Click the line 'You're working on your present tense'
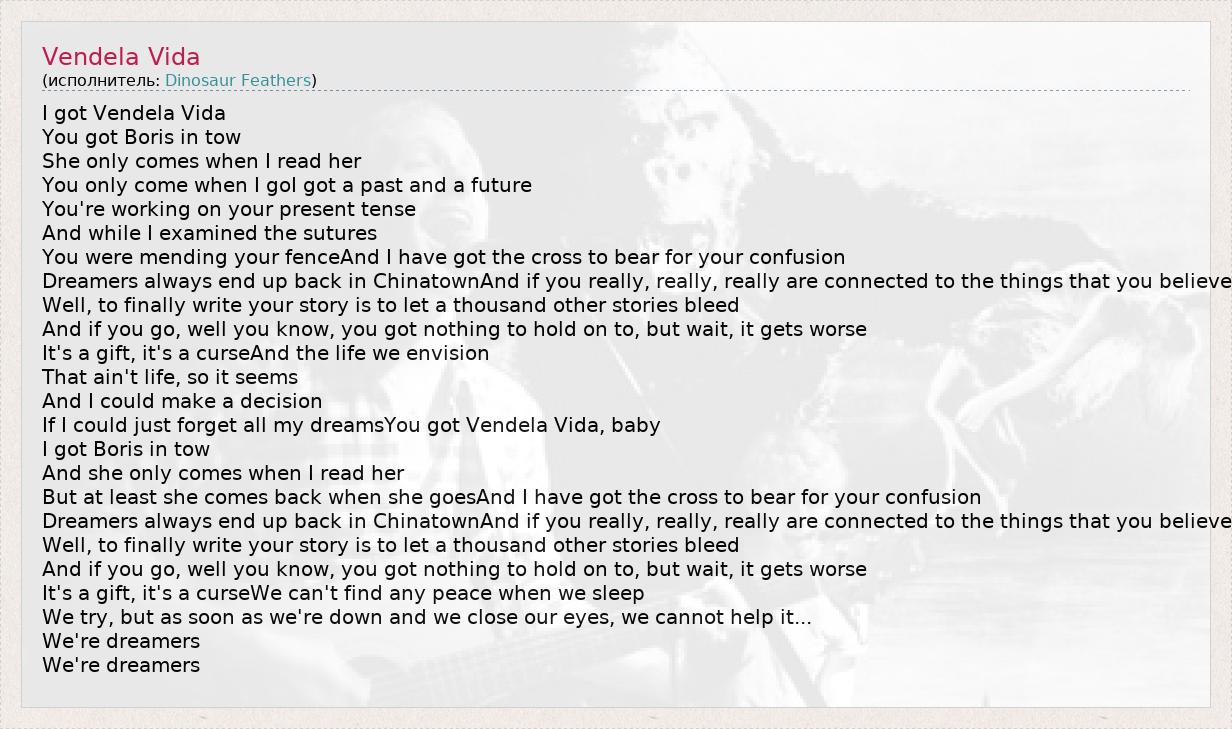This screenshot has width=1232, height=729. point(229,209)
